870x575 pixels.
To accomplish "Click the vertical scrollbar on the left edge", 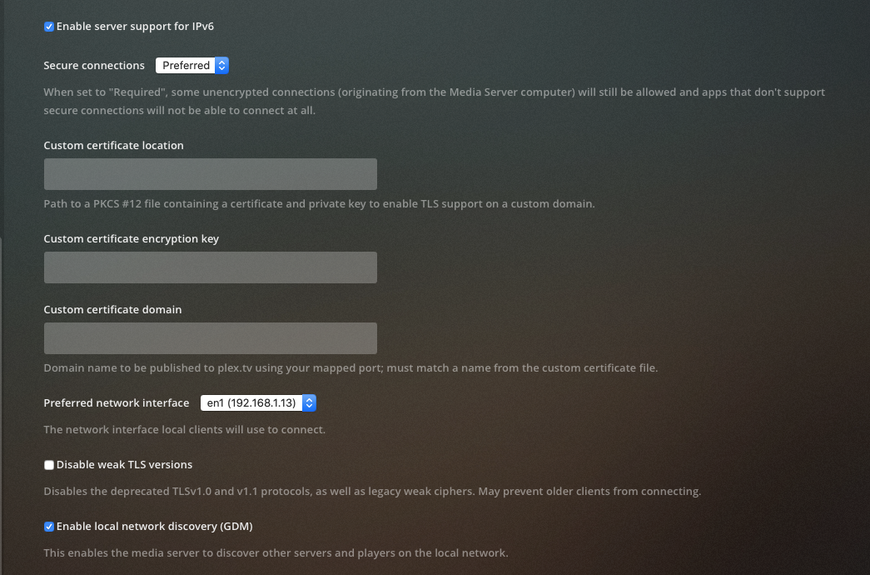I will pos(2,400).
